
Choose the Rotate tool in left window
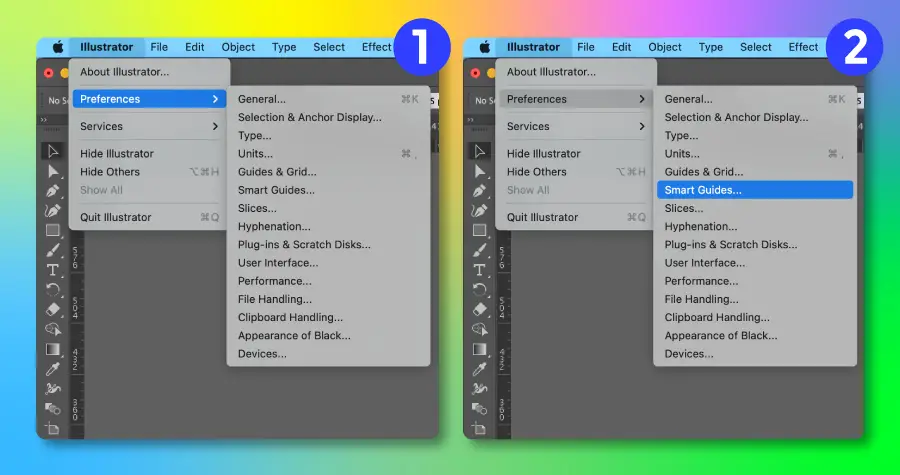click(x=53, y=290)
